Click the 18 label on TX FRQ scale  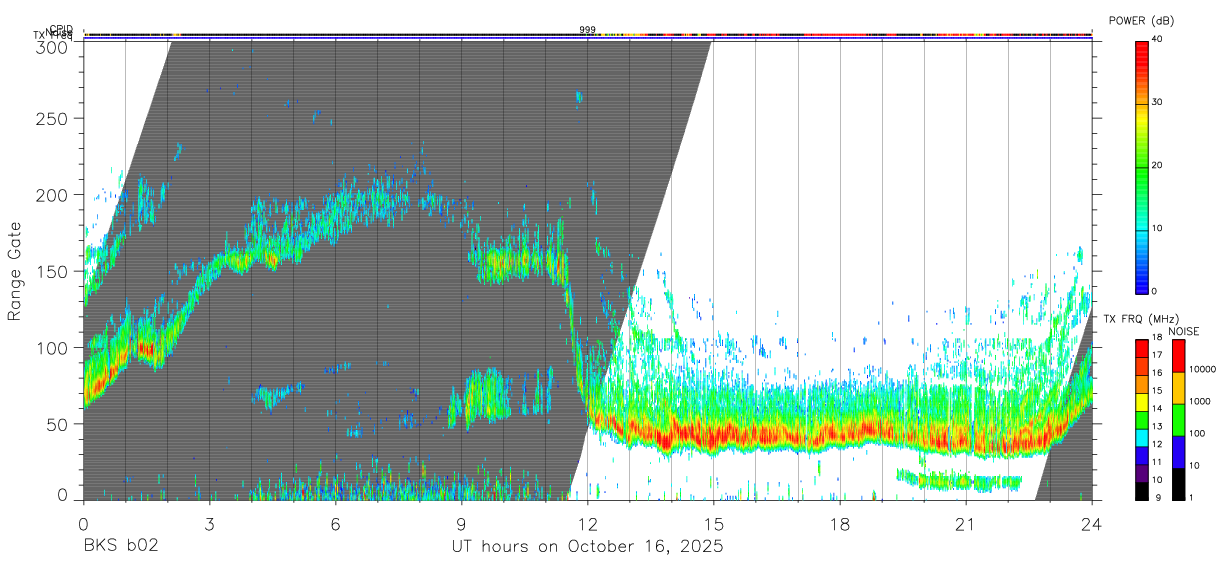pos(1159,339)
